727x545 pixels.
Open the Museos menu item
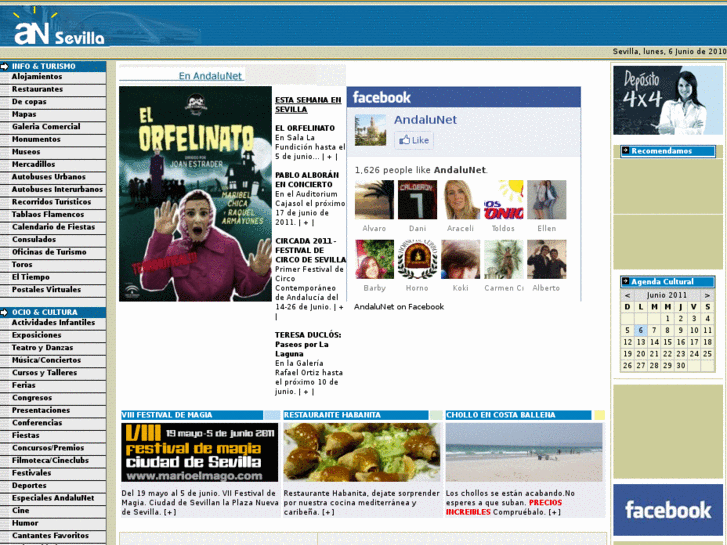tap(26, 152)
